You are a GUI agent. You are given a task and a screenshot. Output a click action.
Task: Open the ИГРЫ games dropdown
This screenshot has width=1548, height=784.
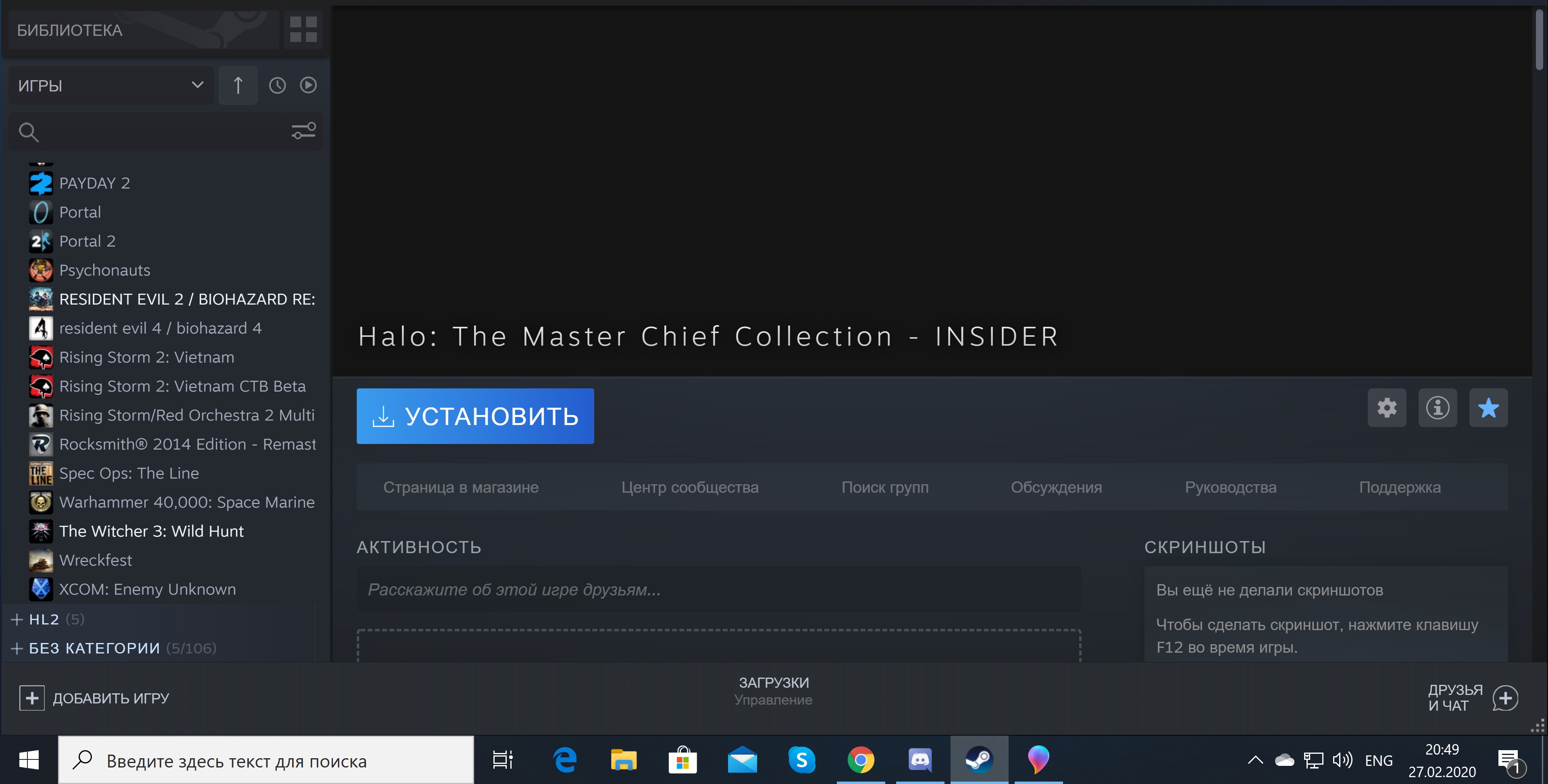[110, 85]
